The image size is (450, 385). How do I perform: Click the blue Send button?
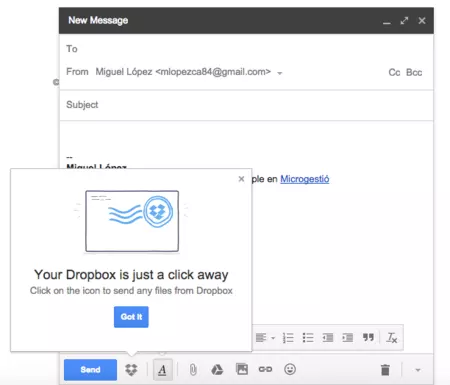point(90,370)
